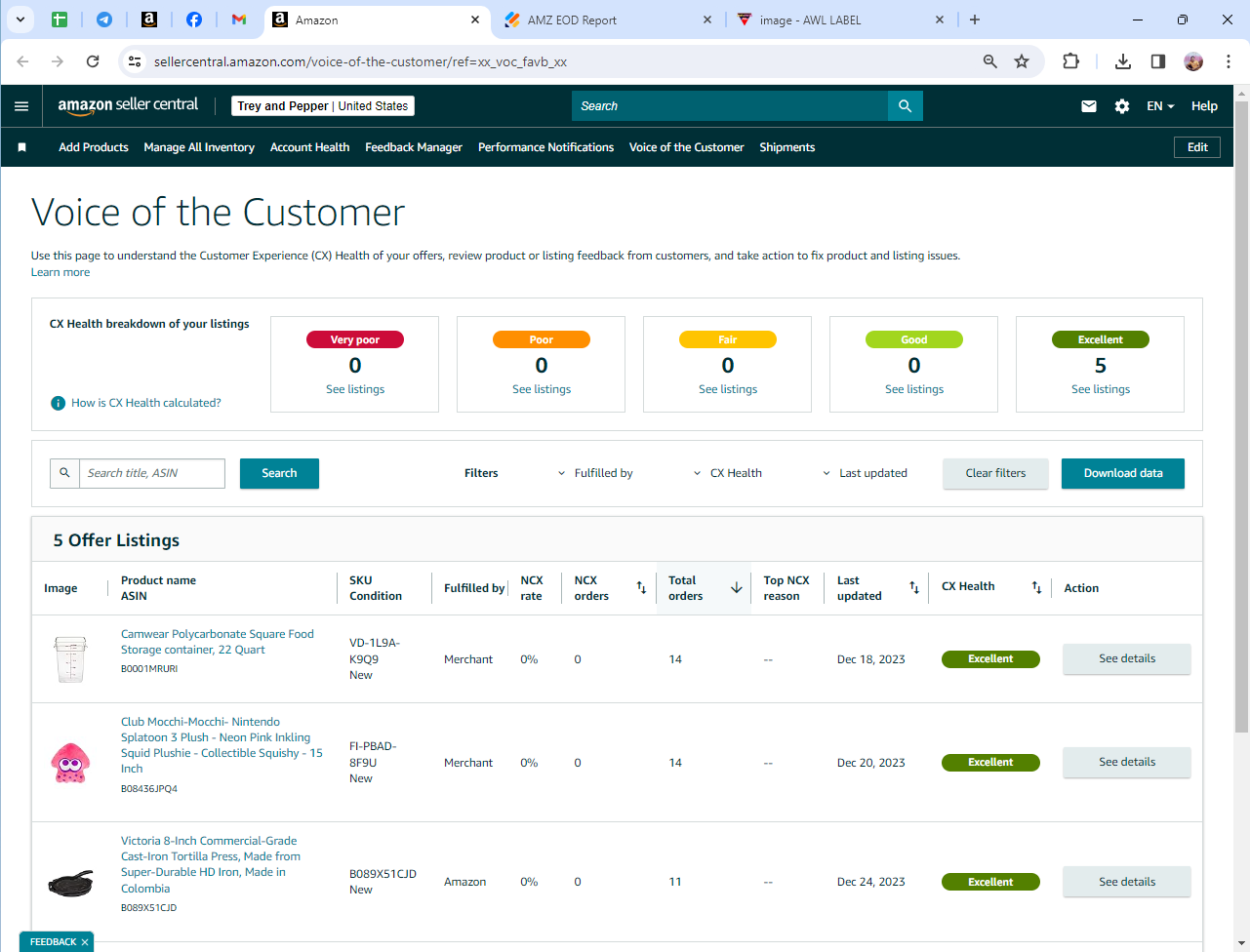Expand the Fulfilled by filter

point(595,473)
